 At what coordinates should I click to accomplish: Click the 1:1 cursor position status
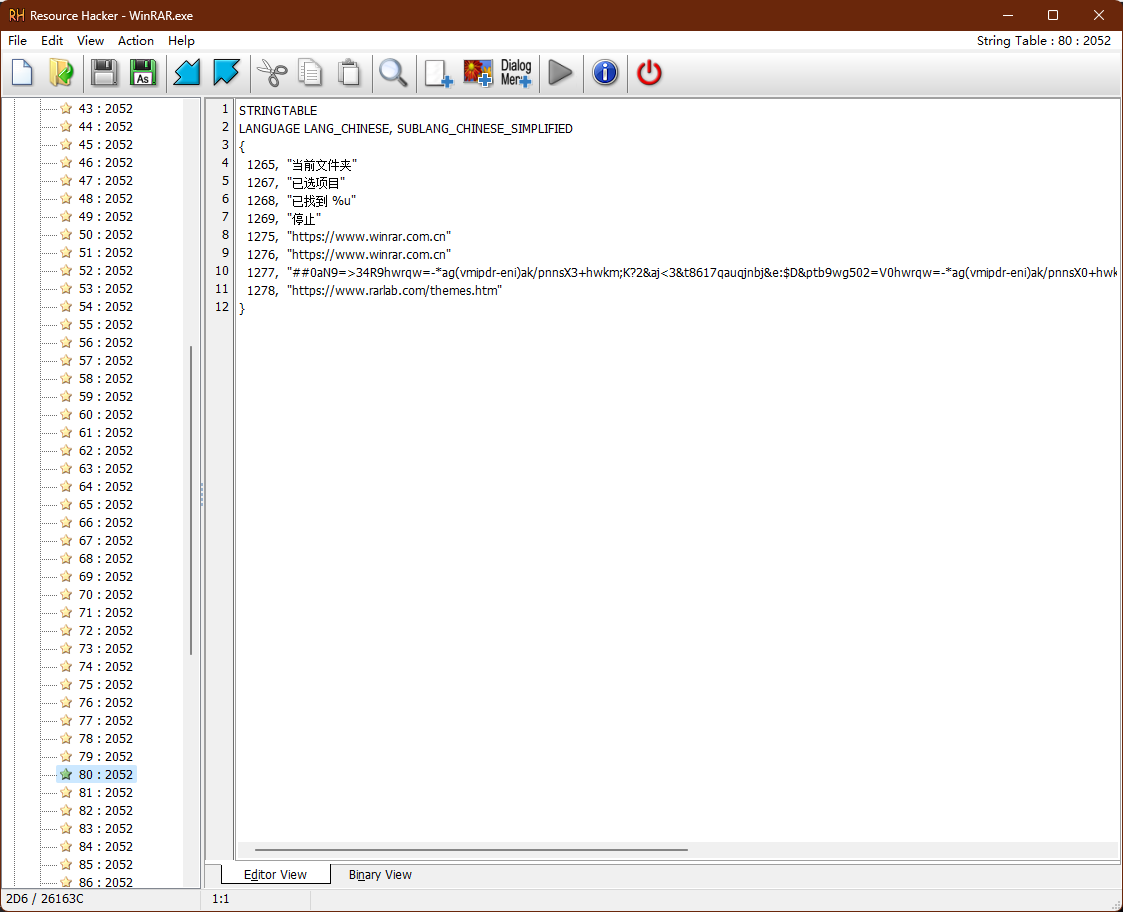pos(221,898)
